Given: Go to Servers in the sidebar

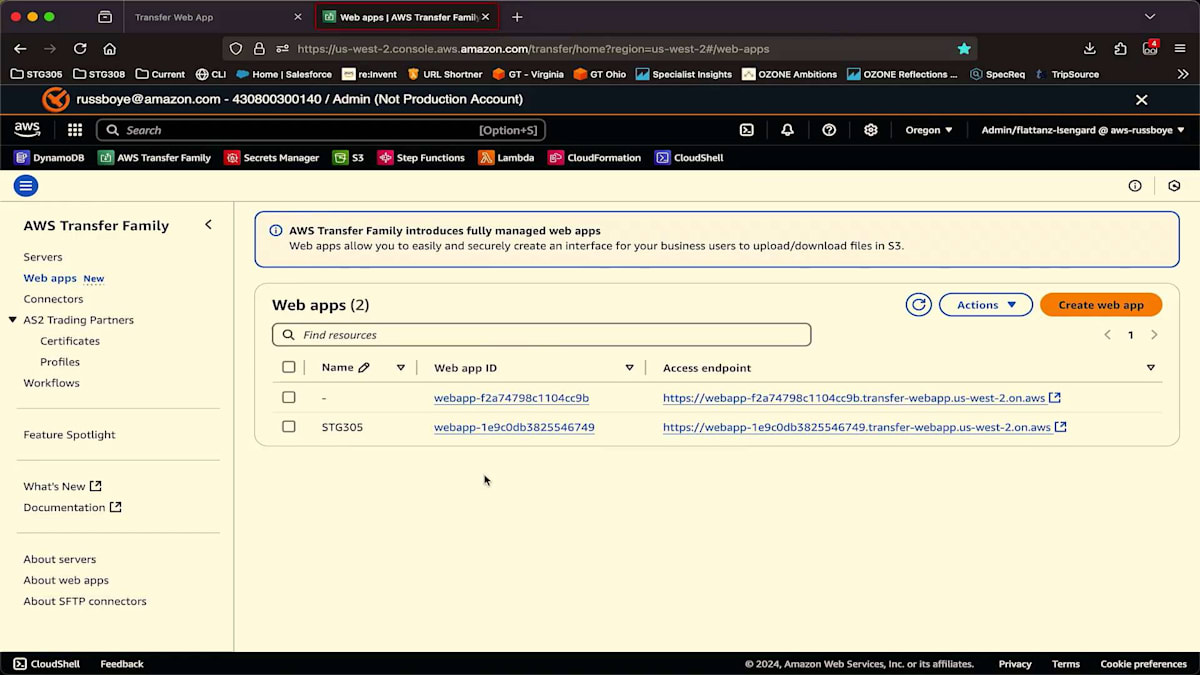Looking at the screenshot, I should click(43, 257).
